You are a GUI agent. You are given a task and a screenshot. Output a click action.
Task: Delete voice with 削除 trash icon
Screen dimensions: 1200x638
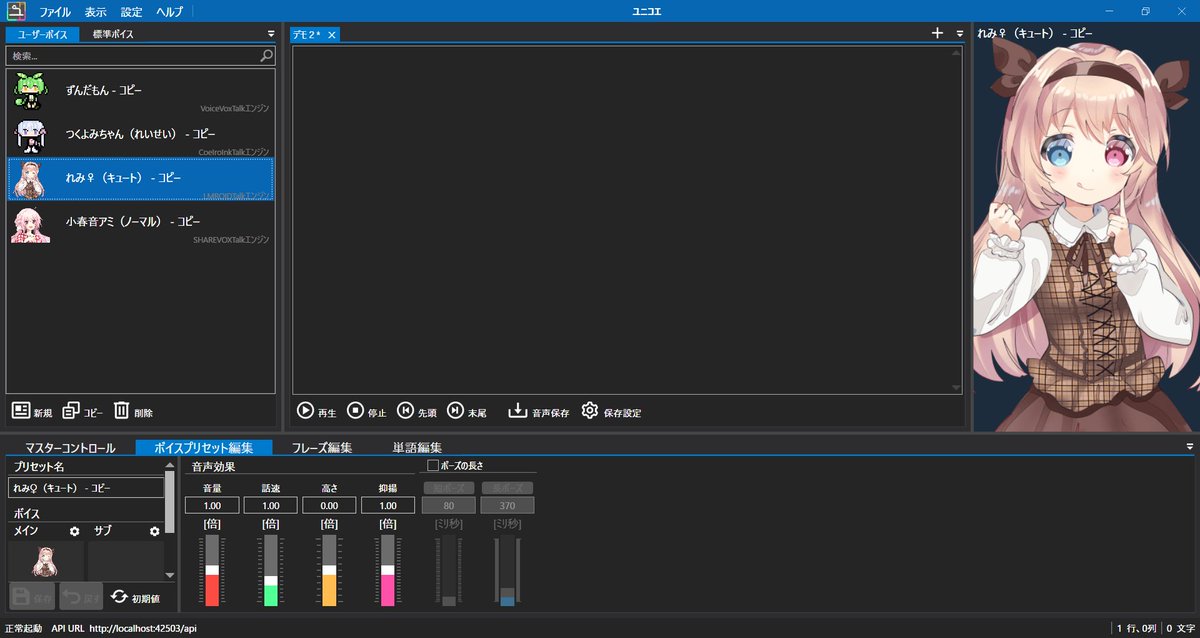(x=121, y=411)
